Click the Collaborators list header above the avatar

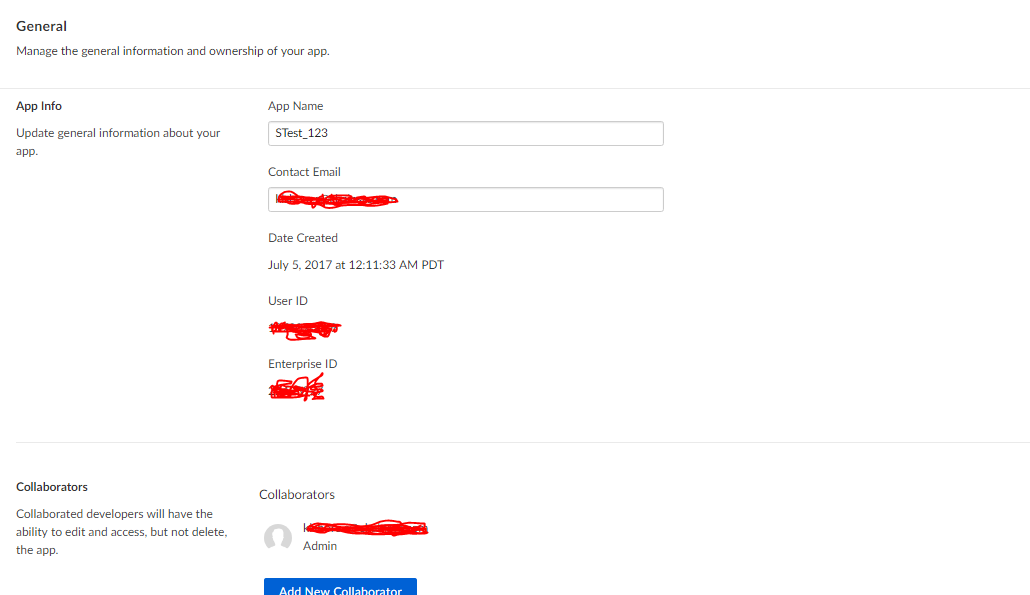[x=297, y=494]
